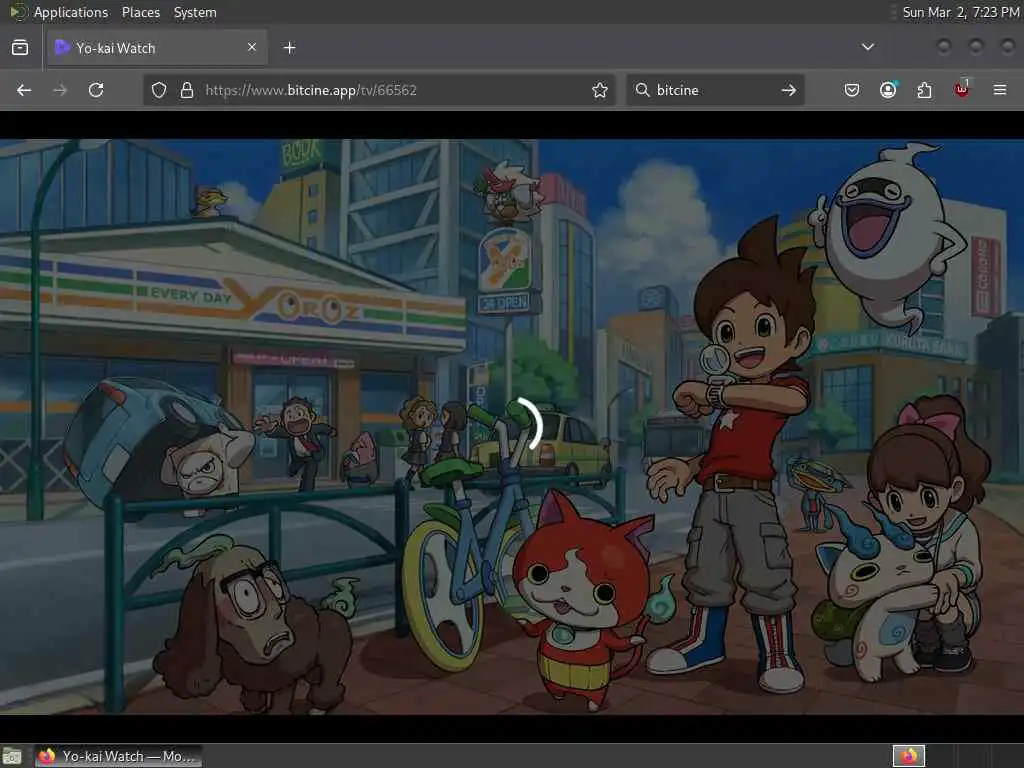Open tracking protection shield icon
1024x768 pixels.
pos(159,90)
